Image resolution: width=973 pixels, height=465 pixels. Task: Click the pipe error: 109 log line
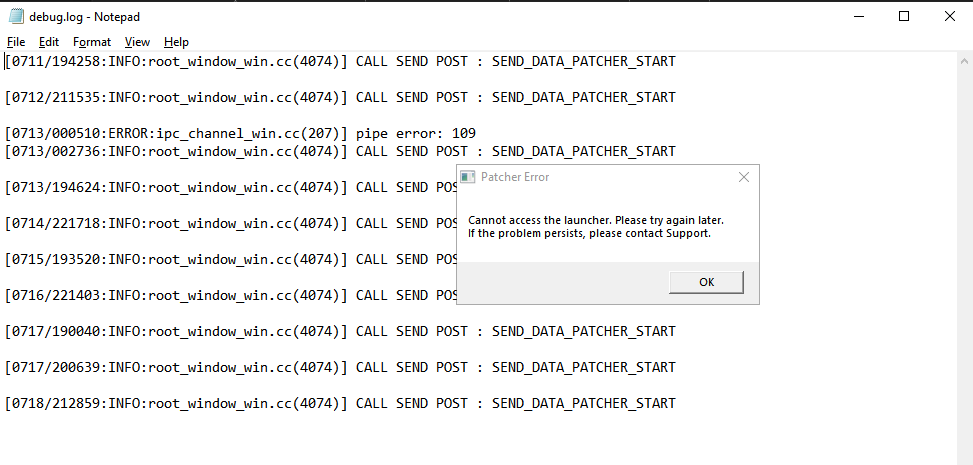[240, 133]
